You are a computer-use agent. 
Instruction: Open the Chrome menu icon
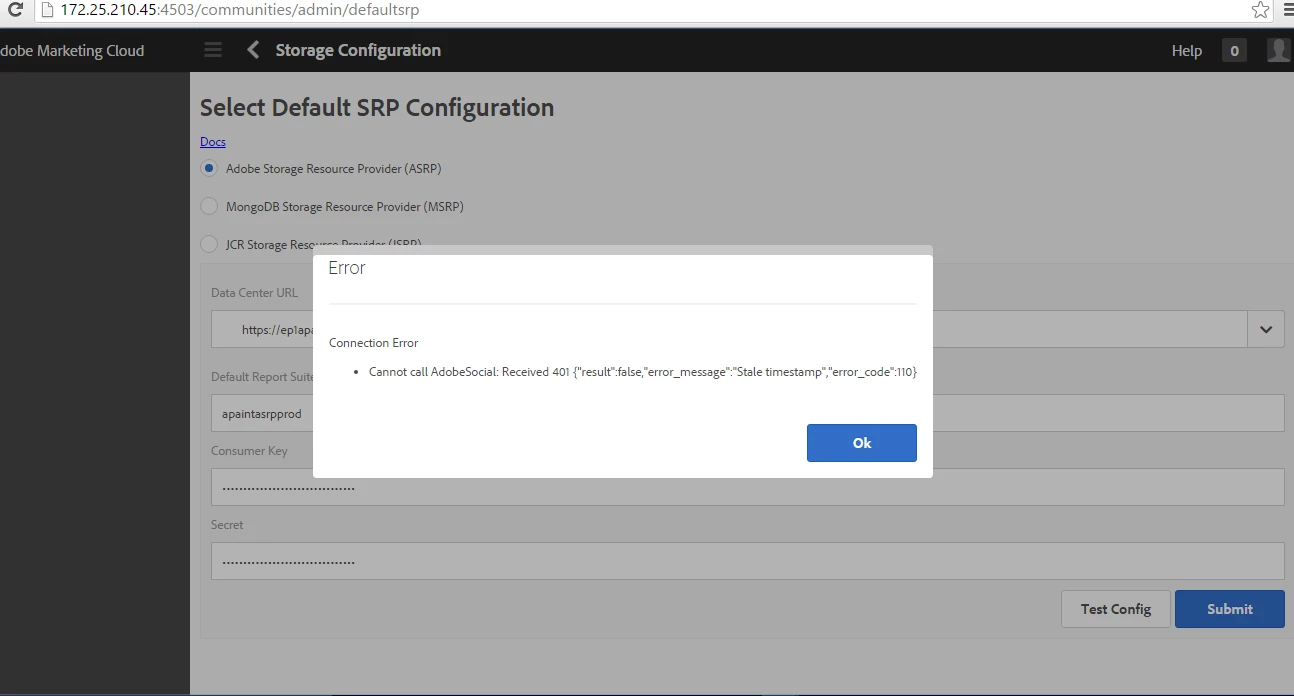[1288, 10]
